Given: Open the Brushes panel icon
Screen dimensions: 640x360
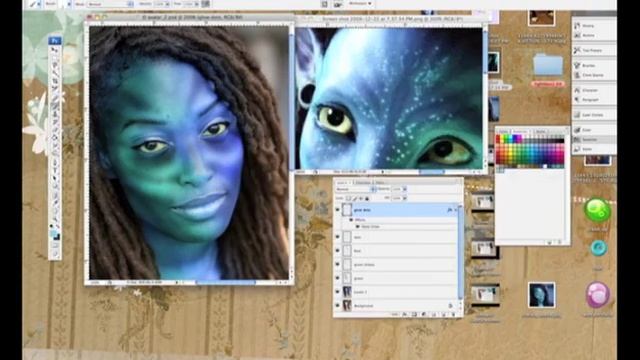Looking at the screenshot, I should [577, 65].
